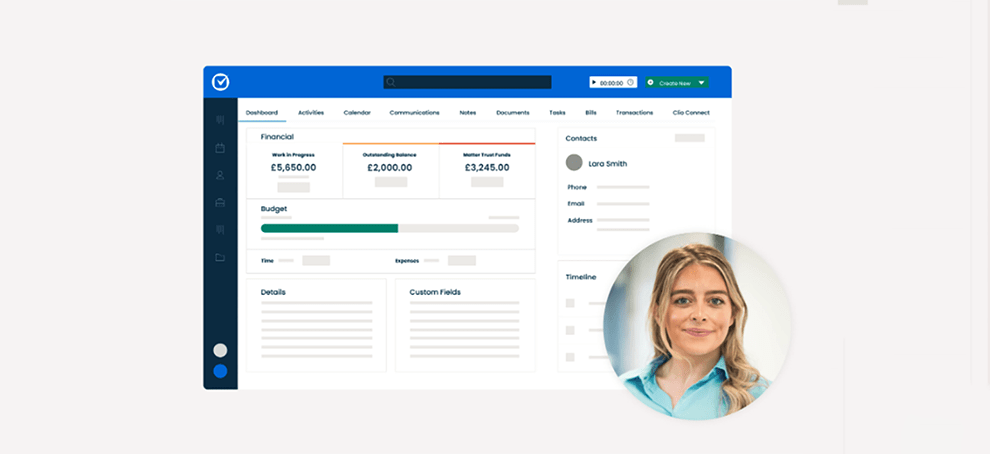
Task: Click the Clio checkmark logo
Action: [x=220, y=82]
